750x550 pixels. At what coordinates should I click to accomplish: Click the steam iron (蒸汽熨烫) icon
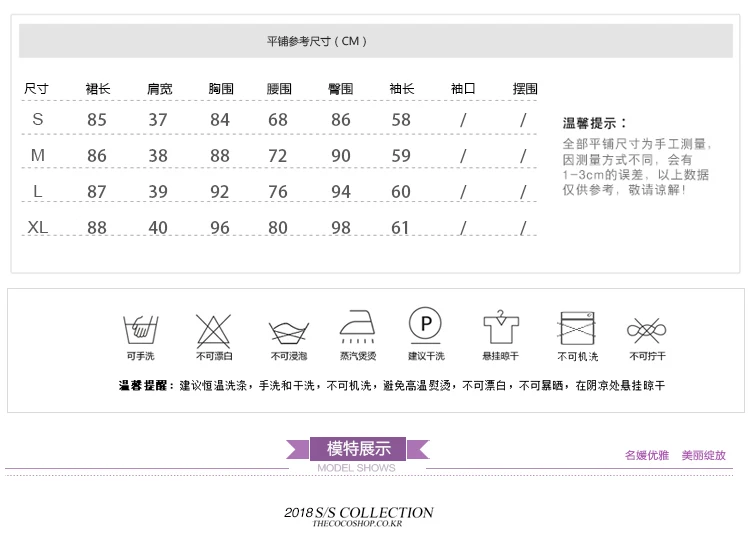pyautogui.click(x=357, y=327)
